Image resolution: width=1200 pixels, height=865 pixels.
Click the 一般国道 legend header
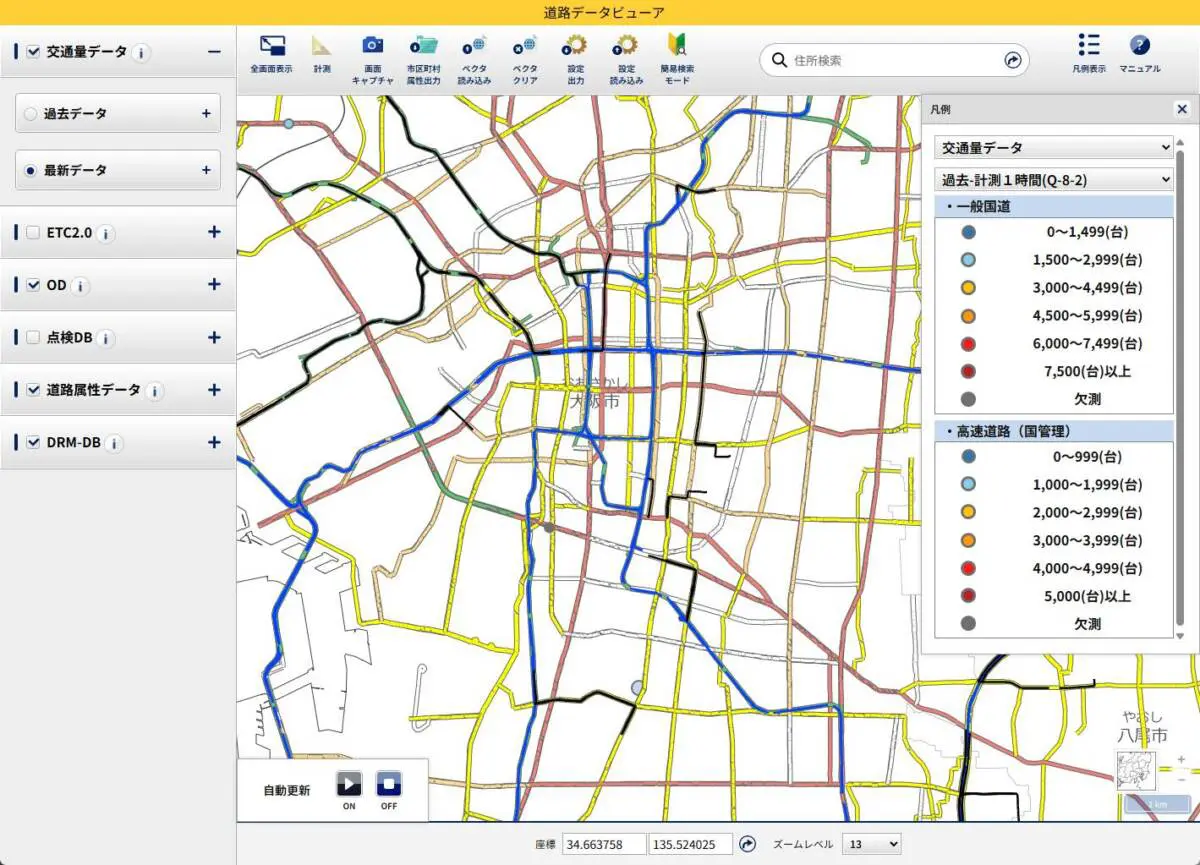click(x=1054, y=206)
